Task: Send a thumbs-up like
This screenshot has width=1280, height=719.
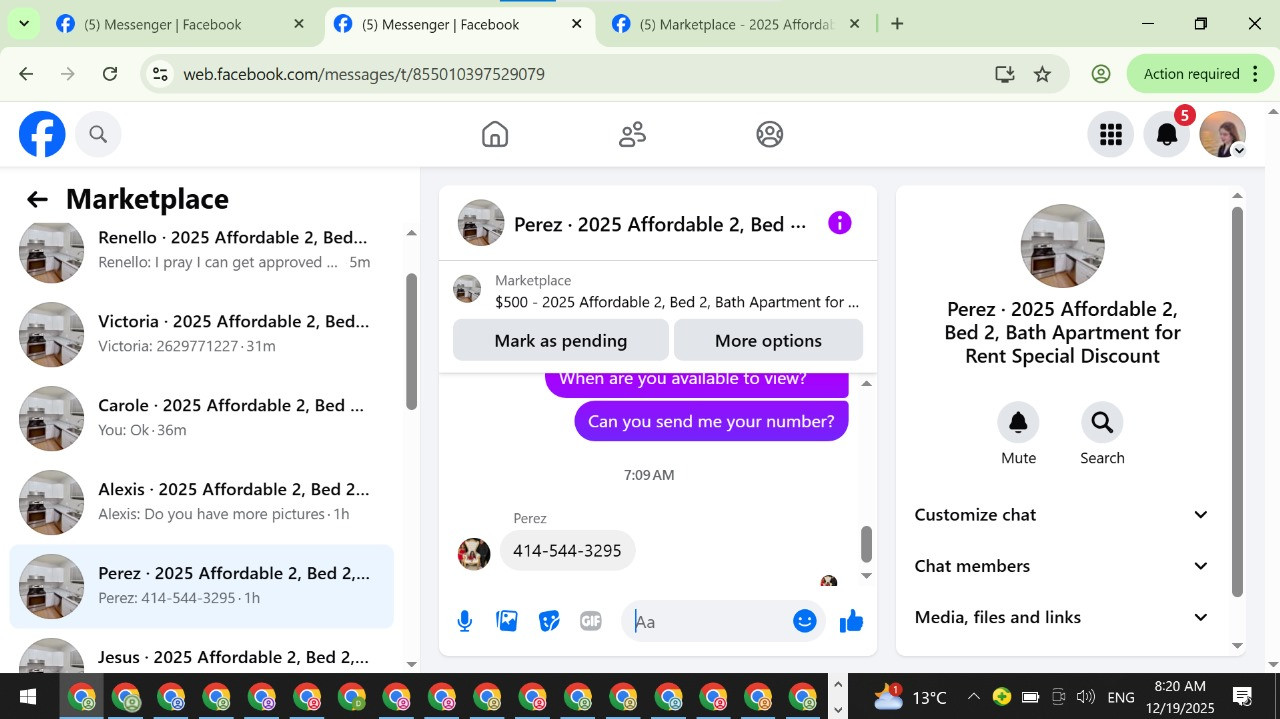Action: click(x=852, y=622)
